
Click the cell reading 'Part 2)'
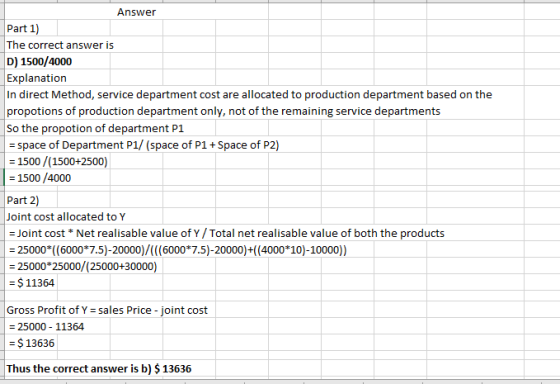[23, 200]
